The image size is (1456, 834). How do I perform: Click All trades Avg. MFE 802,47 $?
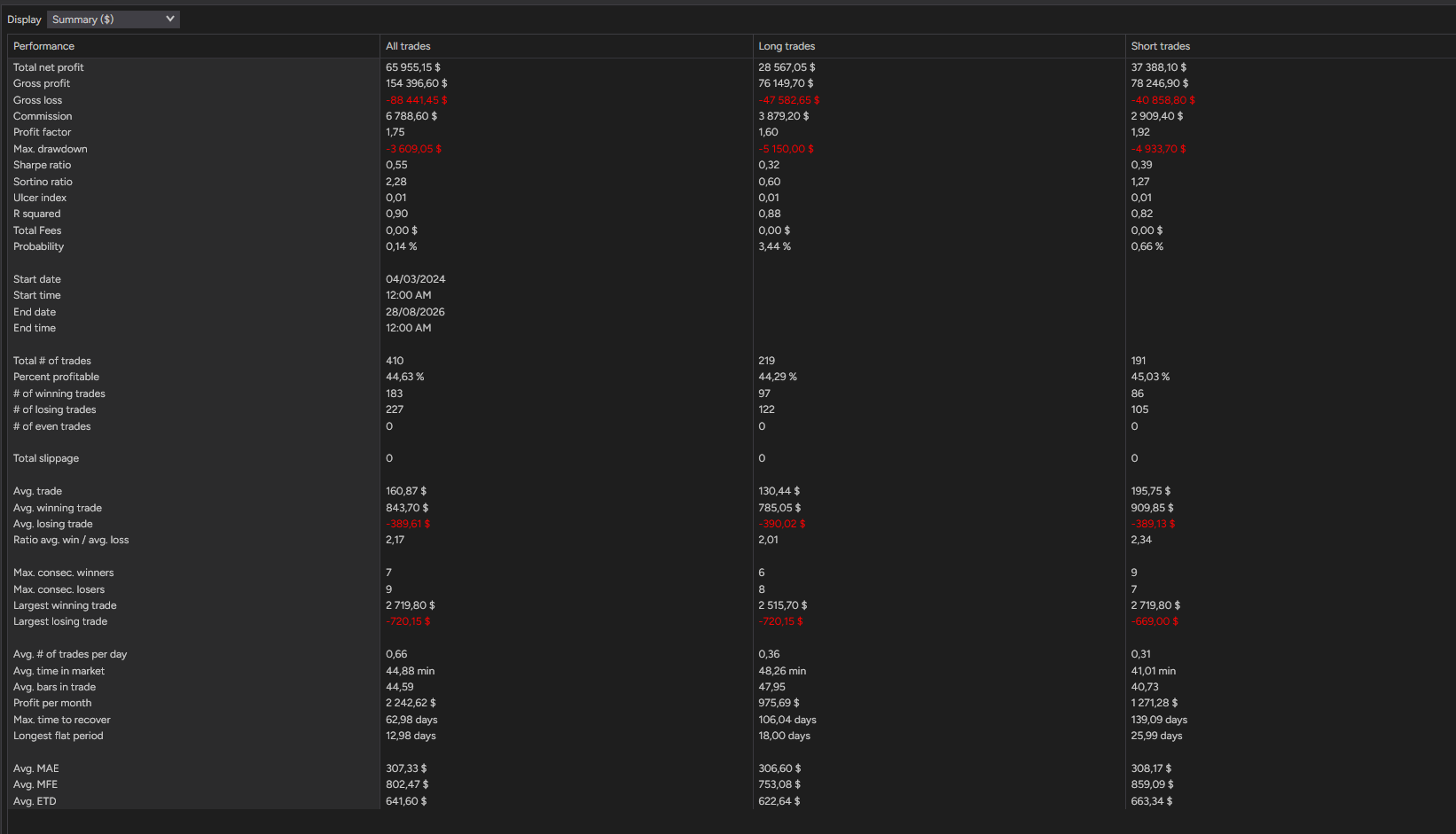407,784
